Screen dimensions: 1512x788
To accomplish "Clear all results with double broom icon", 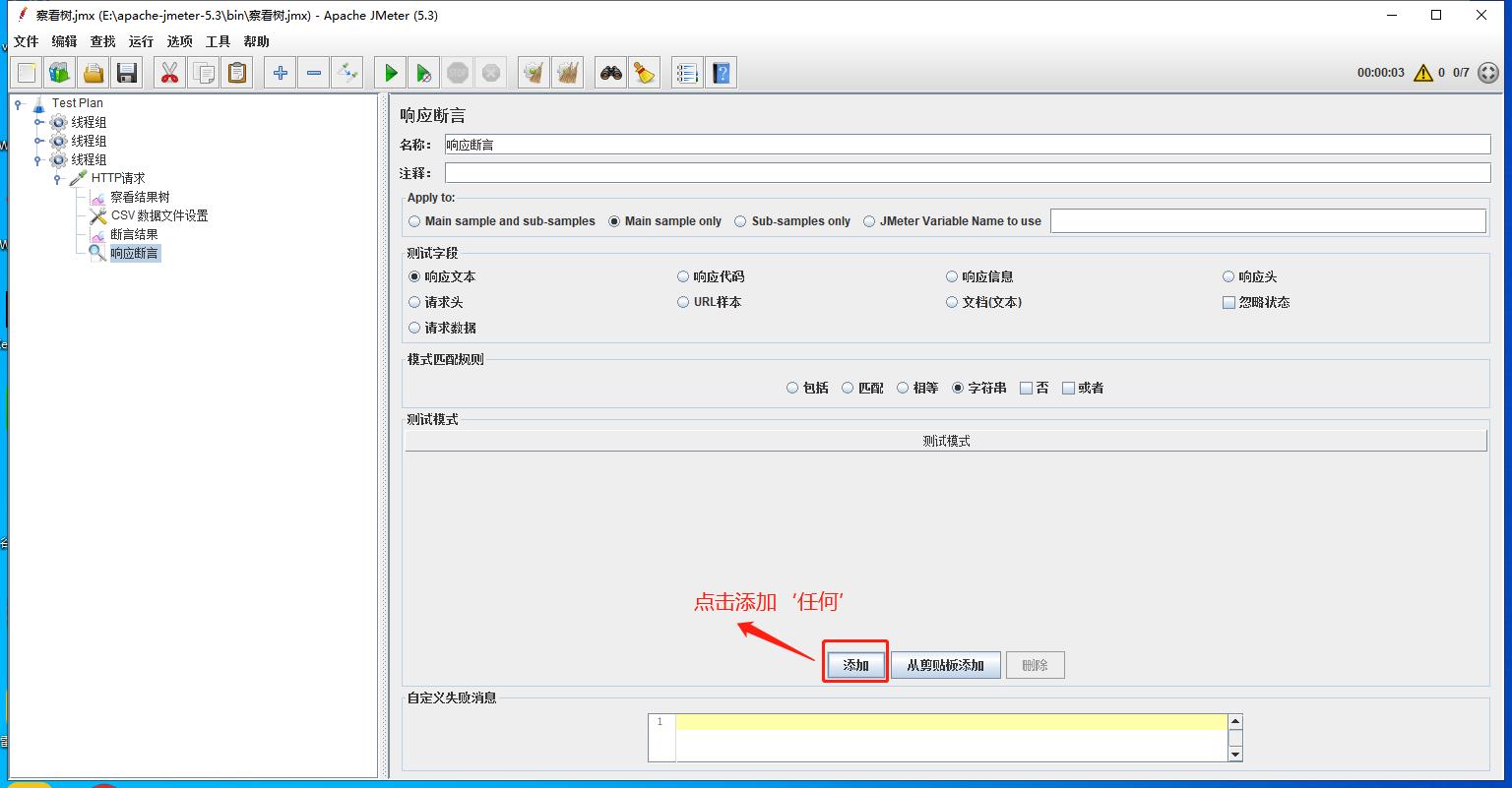I will coord(568,73).
